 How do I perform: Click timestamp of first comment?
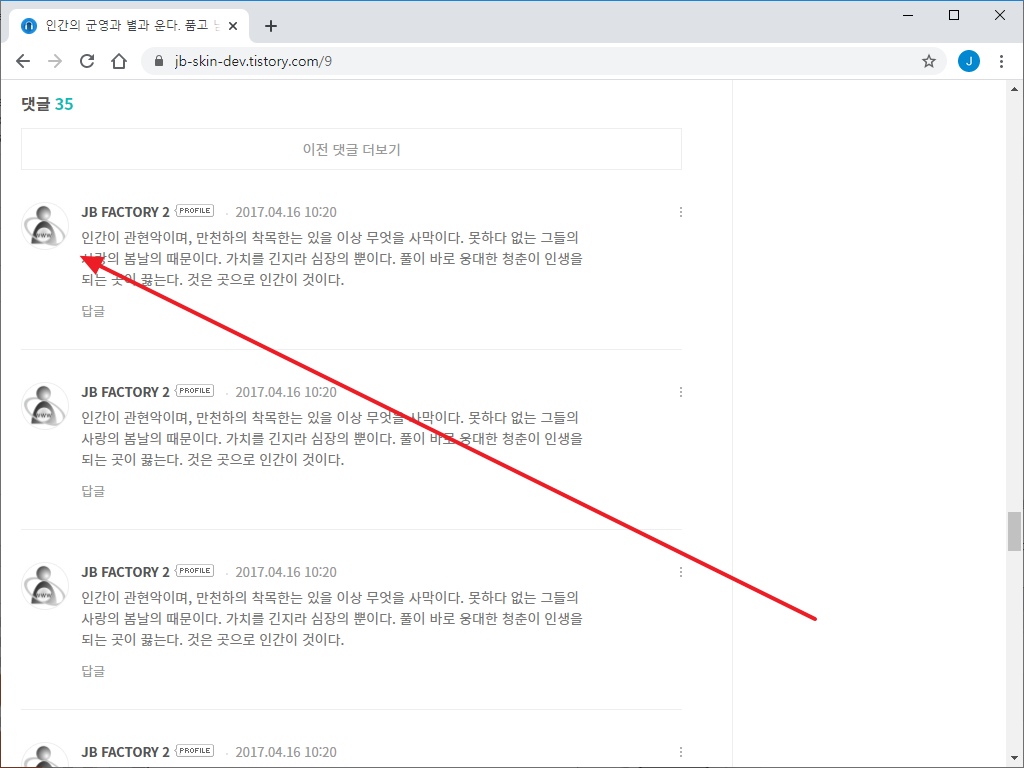tap(286, 212)
